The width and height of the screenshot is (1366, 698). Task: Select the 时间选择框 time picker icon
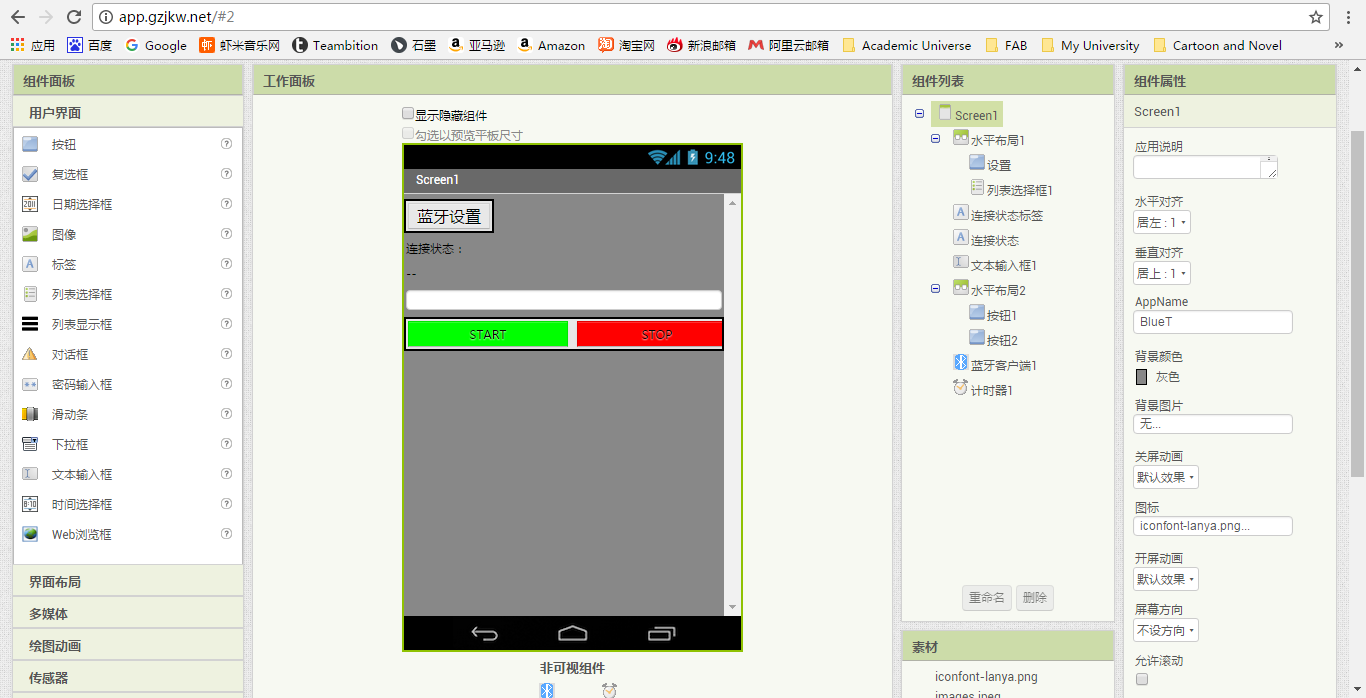[30, 504]
